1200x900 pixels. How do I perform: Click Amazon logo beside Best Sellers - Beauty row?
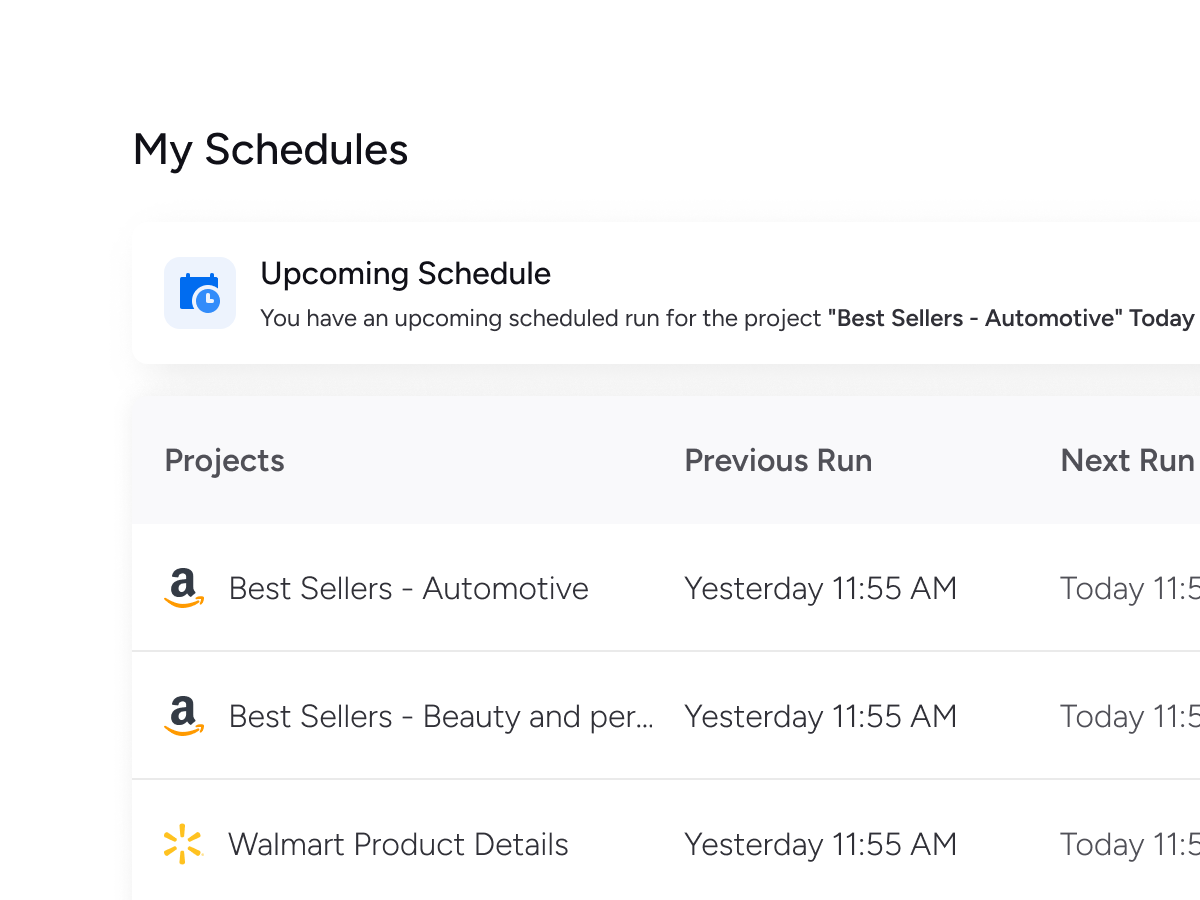[x=183, y=716]
